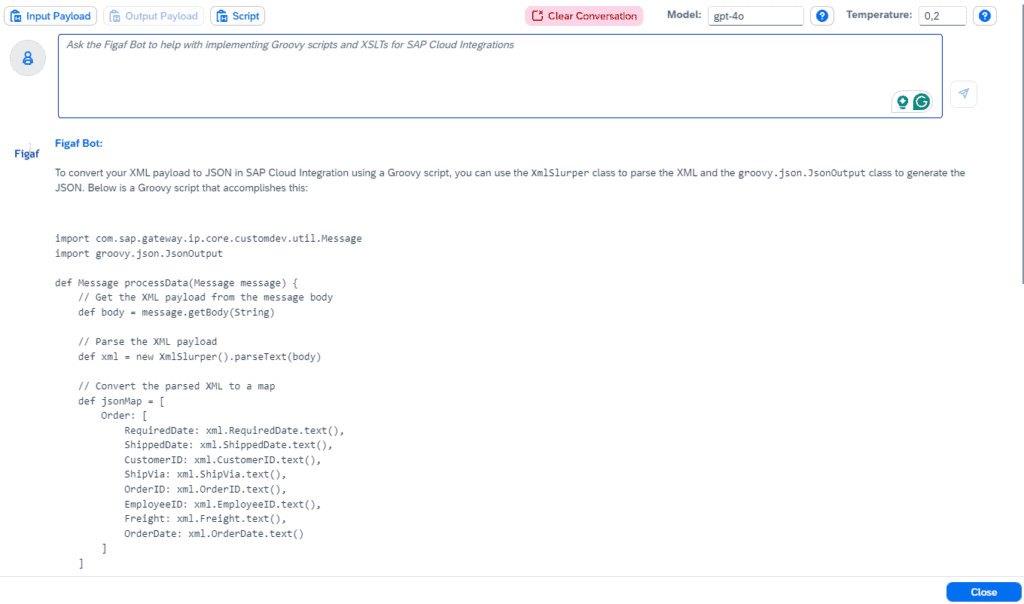Click the '// Parse the XML payload' comment

point(148,342)
